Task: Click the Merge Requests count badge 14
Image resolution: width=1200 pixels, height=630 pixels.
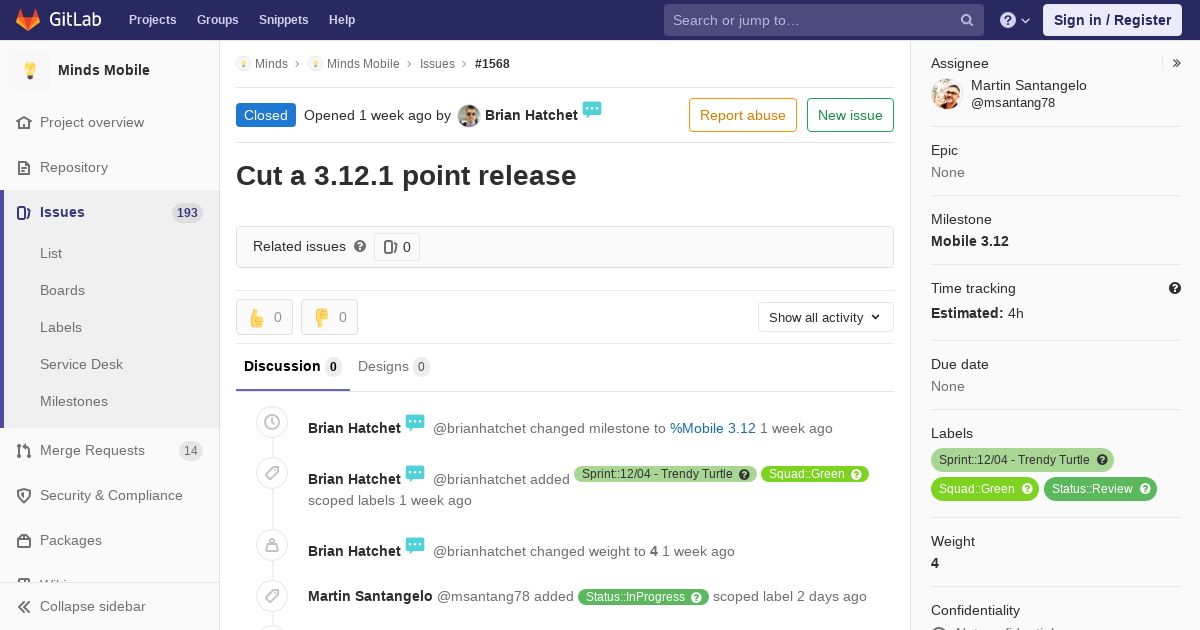Action: (x=191, y=451)
